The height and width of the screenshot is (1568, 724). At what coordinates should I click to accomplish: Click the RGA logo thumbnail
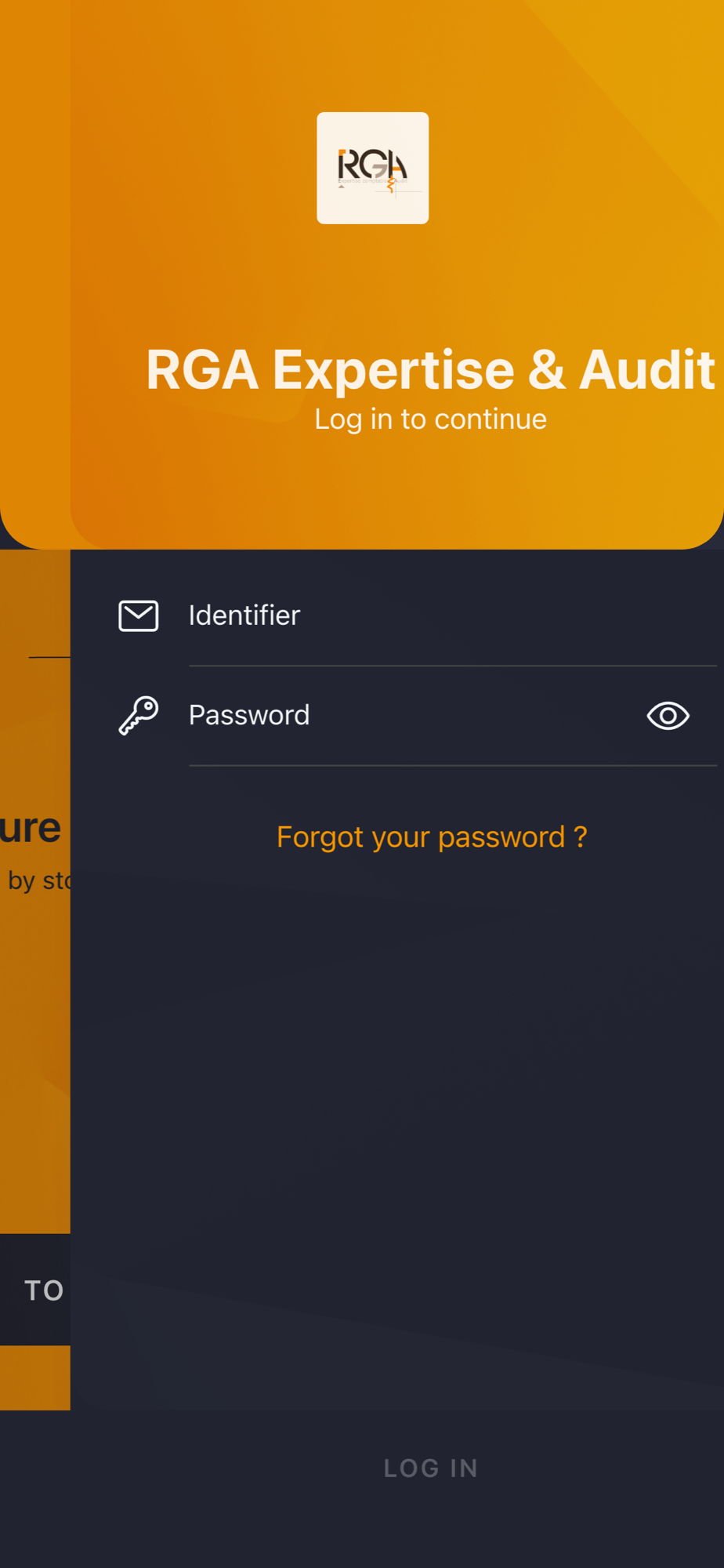372,168
